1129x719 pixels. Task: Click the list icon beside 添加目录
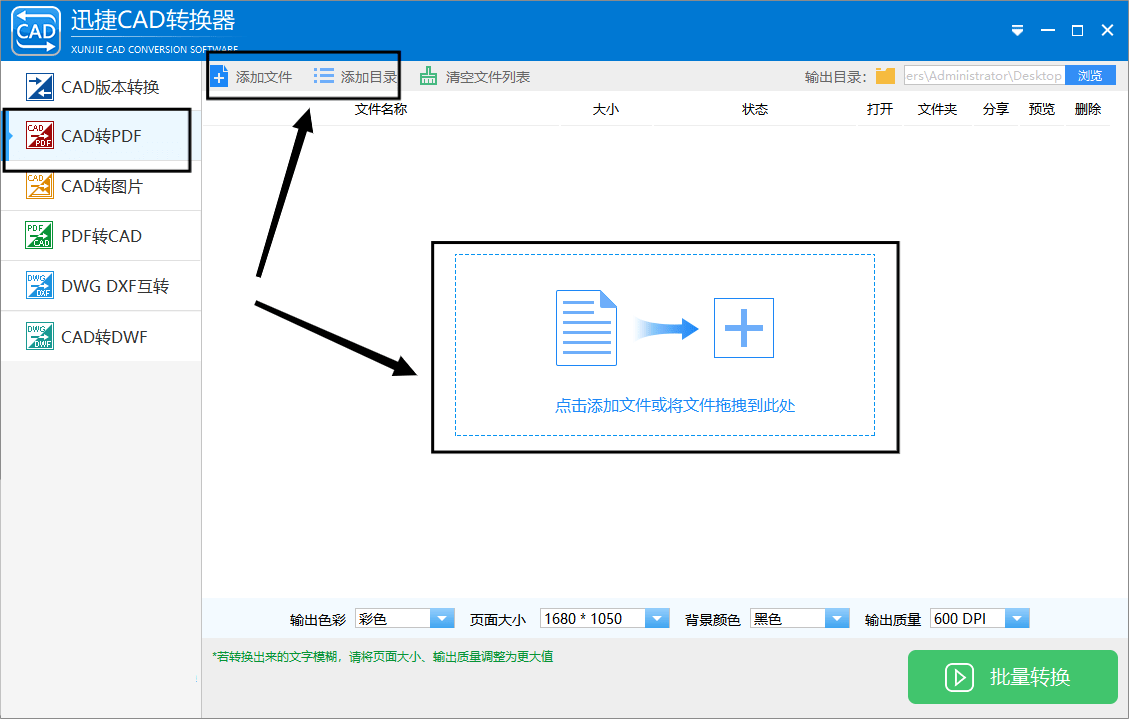[x=324, y=76]
